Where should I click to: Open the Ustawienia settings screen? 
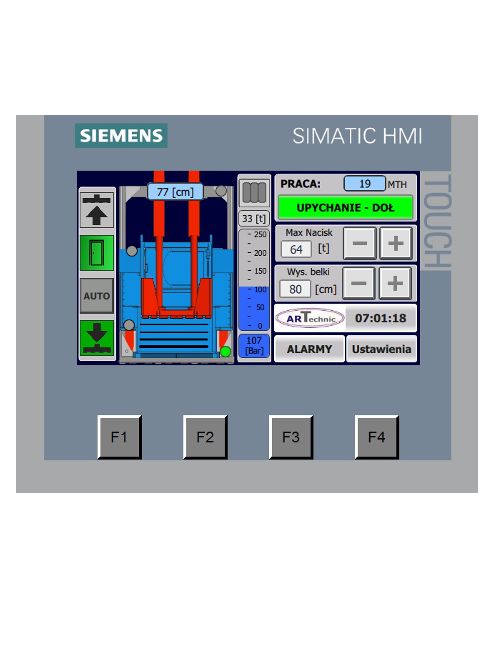coord(381,349)
